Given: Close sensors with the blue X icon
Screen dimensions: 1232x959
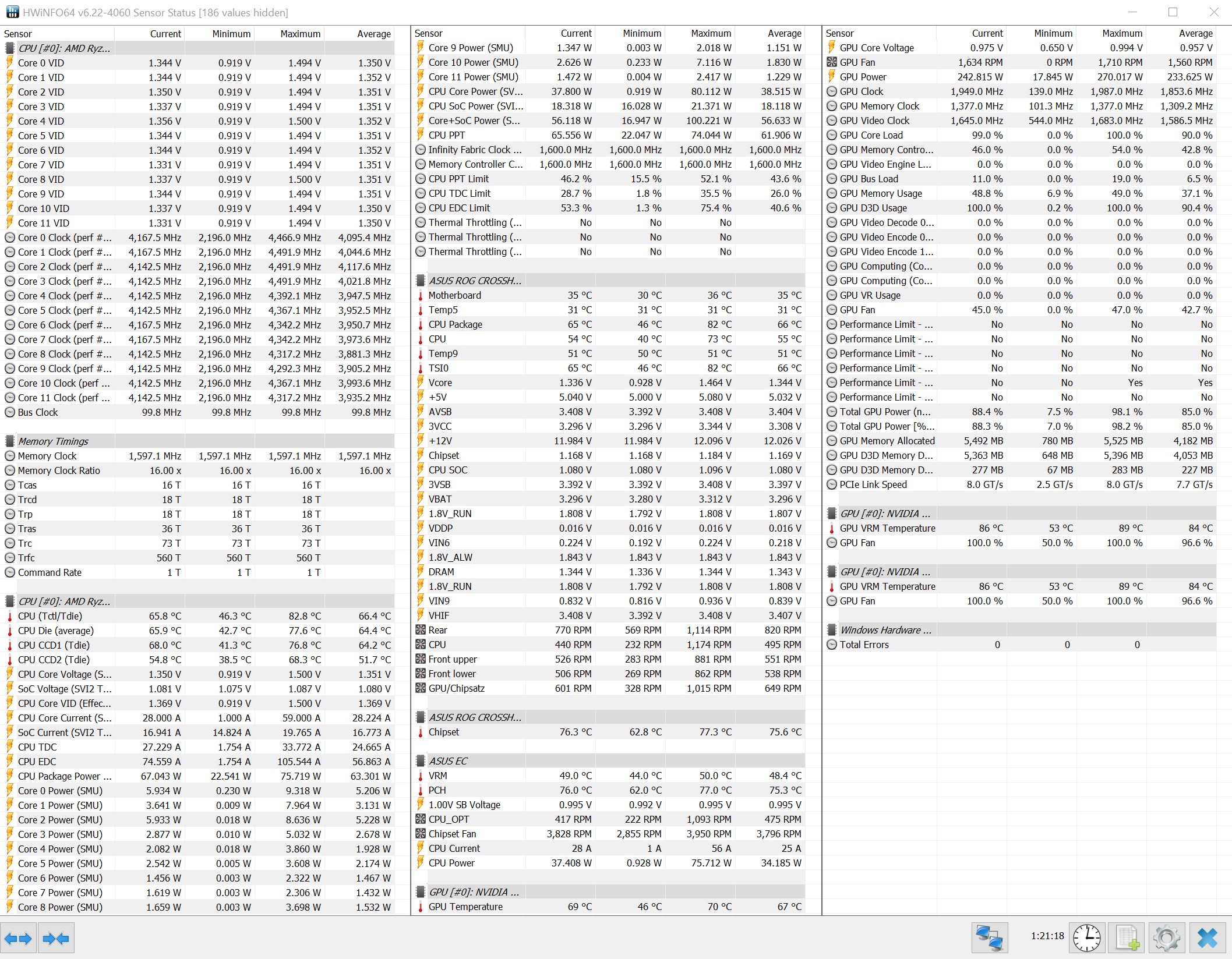Looking at the screenshot, I should (x=1207, y=938).
